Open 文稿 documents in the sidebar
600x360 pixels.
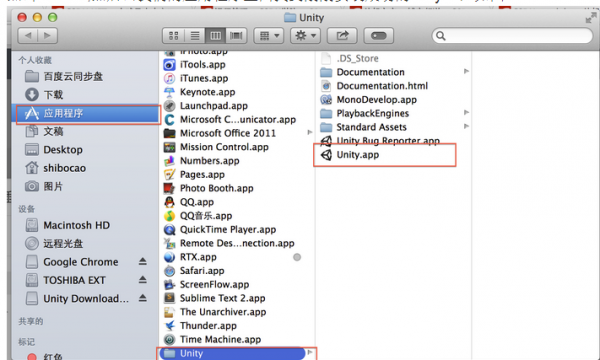click(x=44, y=131)
